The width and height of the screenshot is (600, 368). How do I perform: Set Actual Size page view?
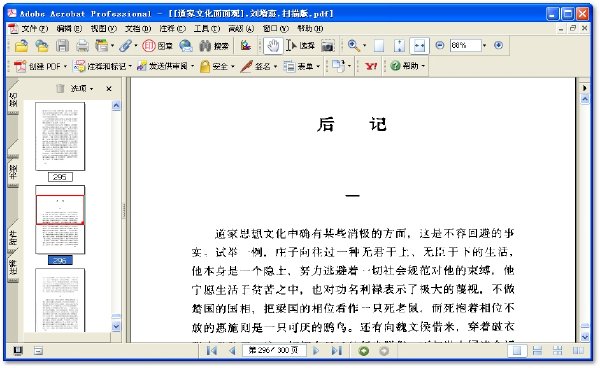coord(379,46)
